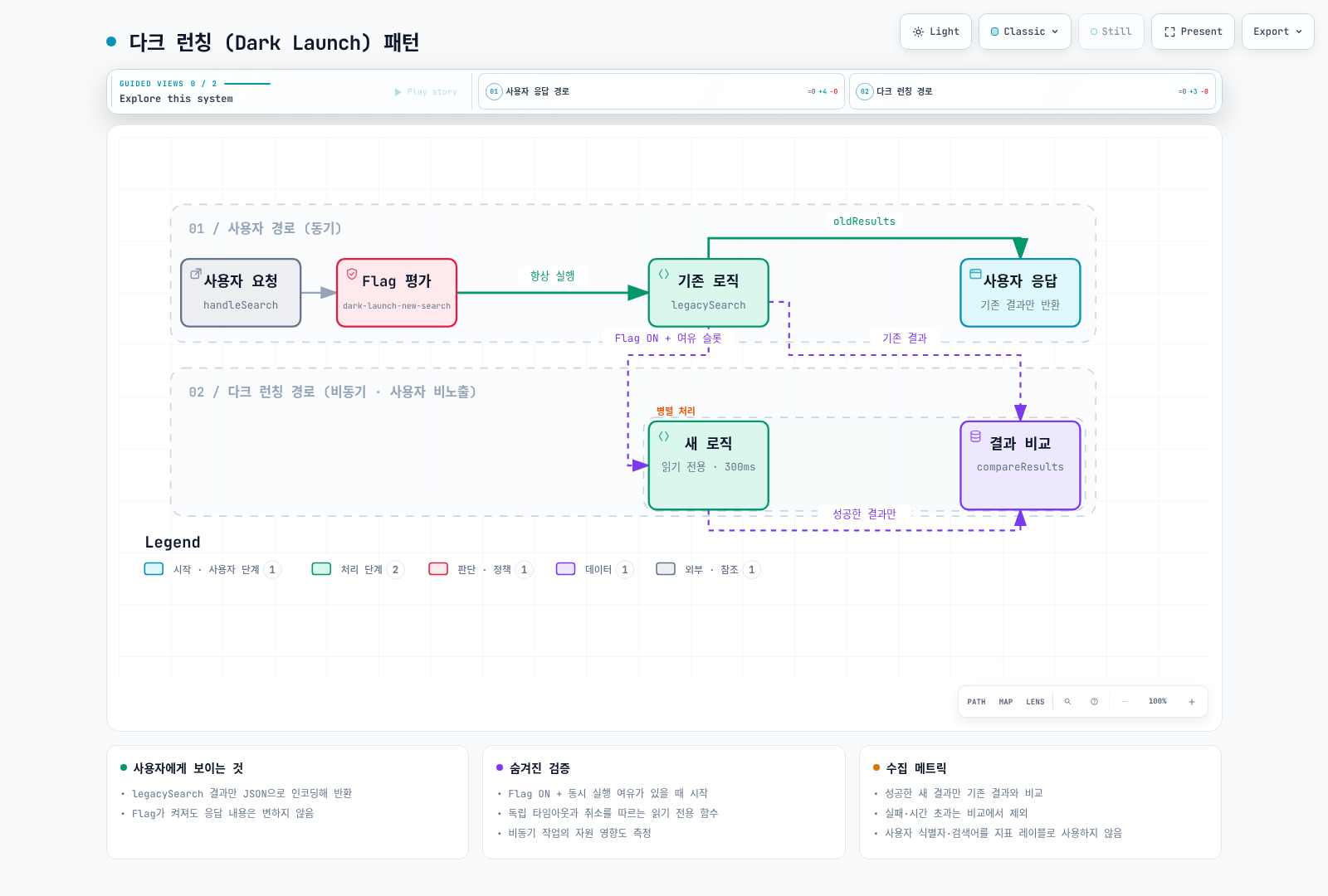Reset zoom via the 100% label
1328x896 pixels.
click(1158, 702)
